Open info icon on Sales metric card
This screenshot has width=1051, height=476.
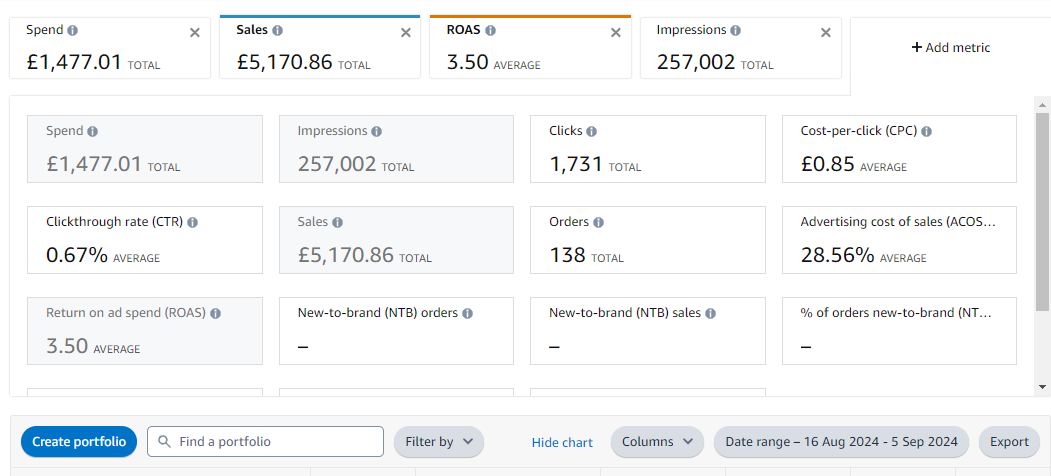[x=337, y=222]
